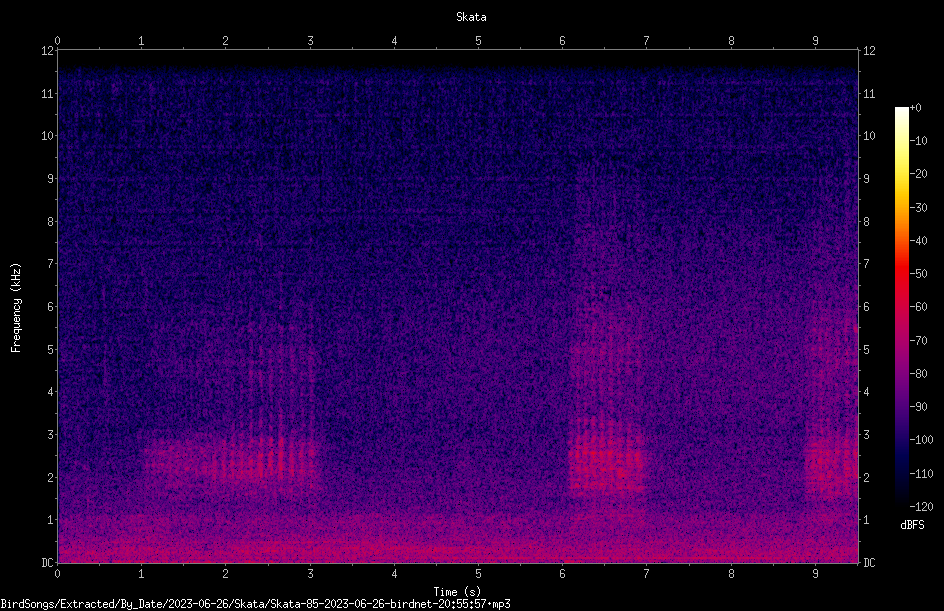Click the right frequency axis 12 label
944x611 pixels.
click(x=869, y=51)
